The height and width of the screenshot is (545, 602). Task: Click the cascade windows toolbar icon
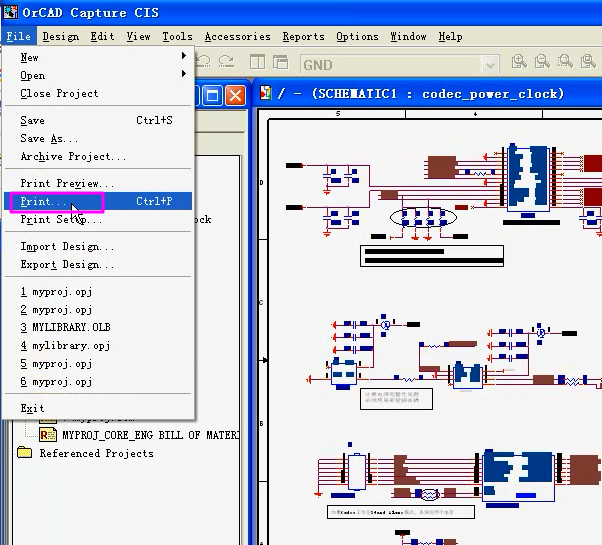point(283,63)
